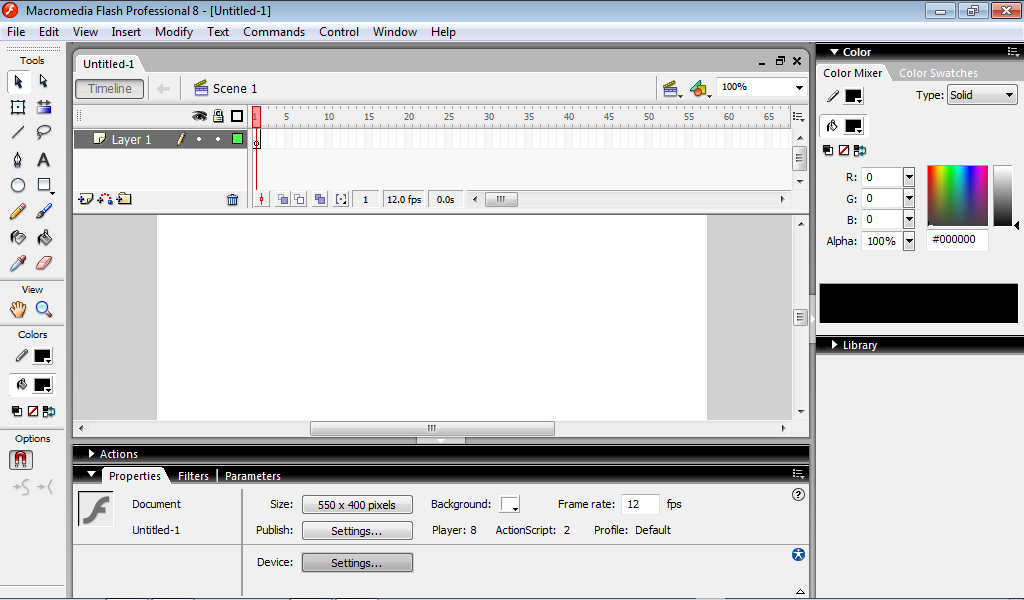The width and height of the screenshot is (1024, 600).
Task: Click Publish Settings button
Action: tap(357, 531)
